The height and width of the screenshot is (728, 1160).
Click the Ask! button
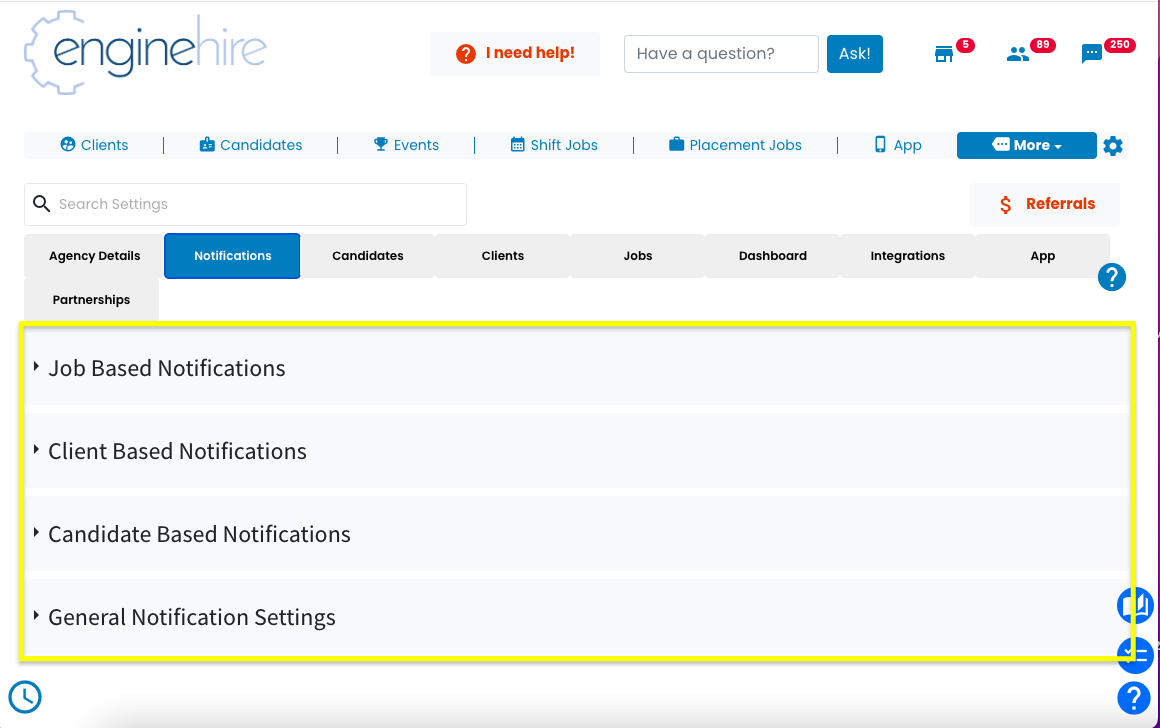click(x=854, y=53)
